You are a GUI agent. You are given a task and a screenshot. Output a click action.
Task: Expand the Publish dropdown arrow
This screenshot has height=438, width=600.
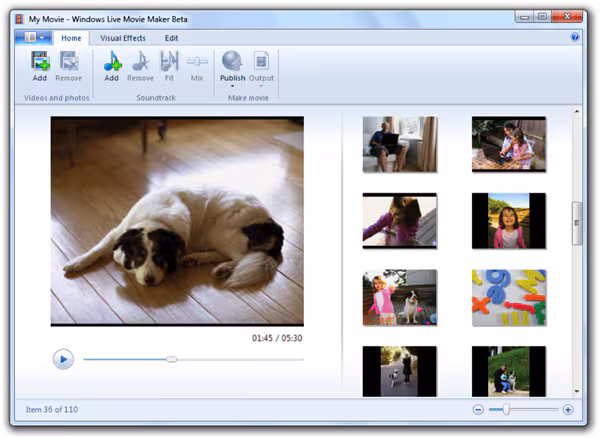[232, 86]
